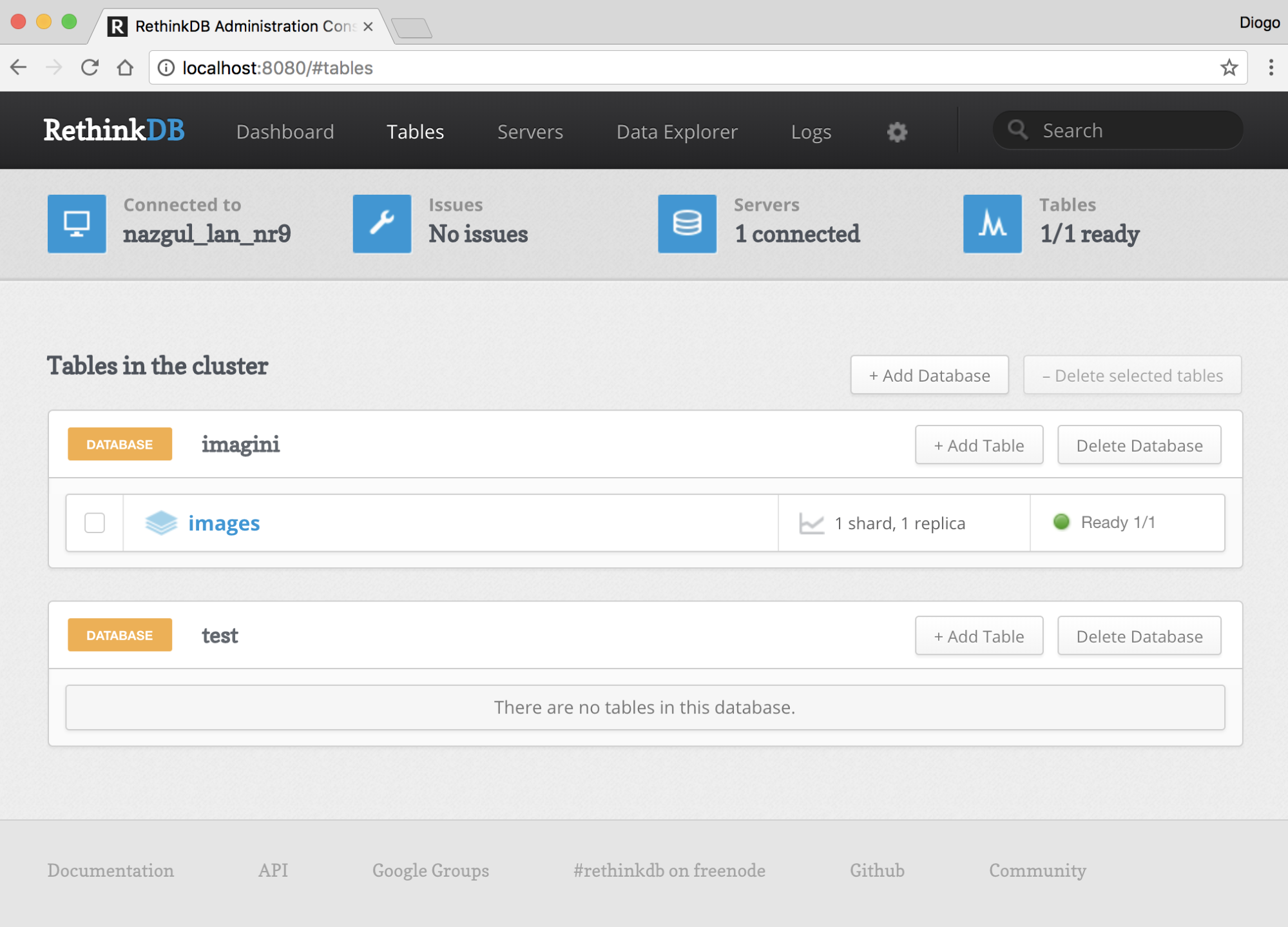The image size is (1288, 927).
Task: Click the chart icon beside shard info
Action: (x=811, y=523)
